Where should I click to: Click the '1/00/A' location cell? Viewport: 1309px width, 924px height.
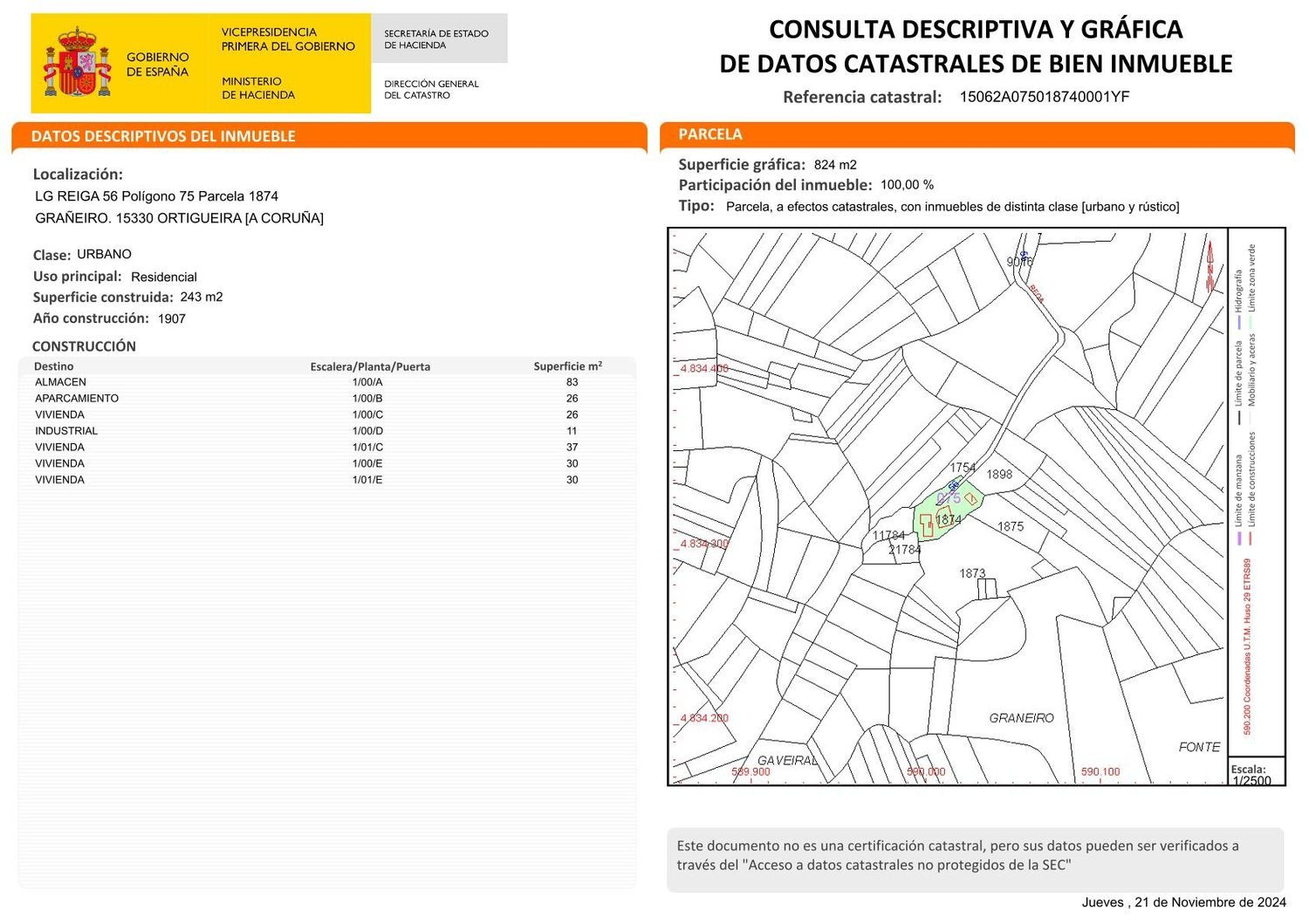[367, 382]
